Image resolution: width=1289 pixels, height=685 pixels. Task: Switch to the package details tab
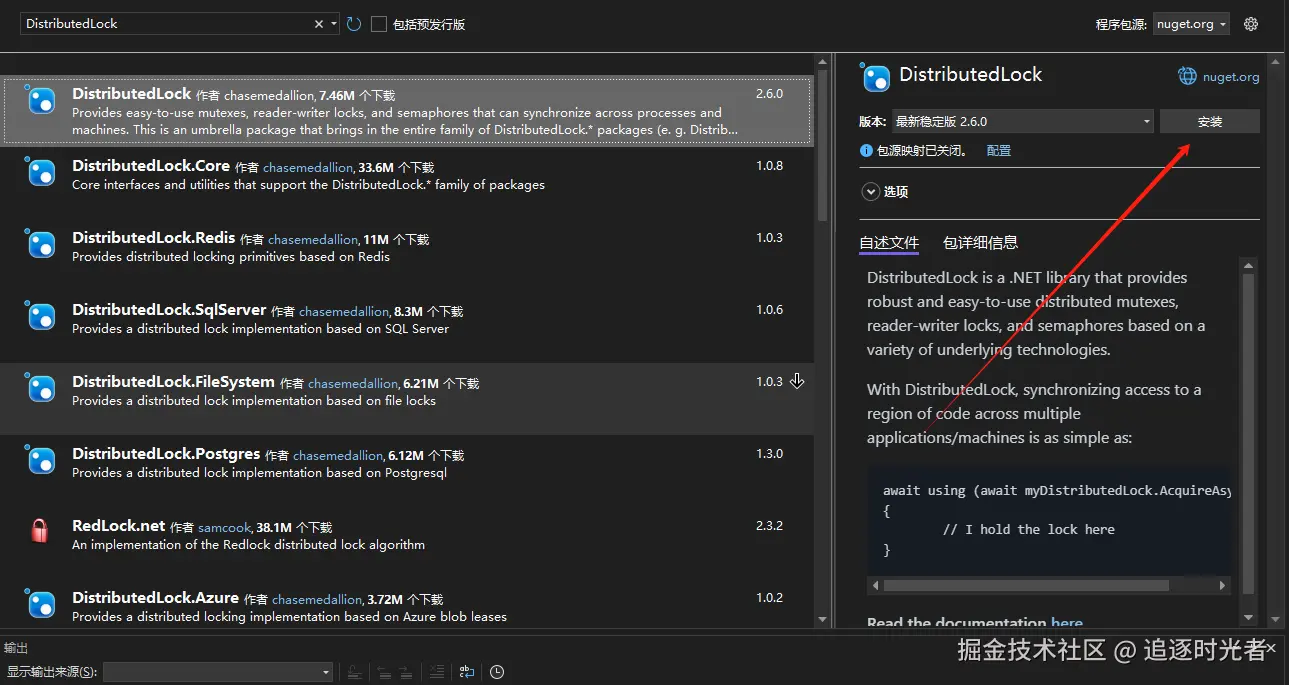click(x=980, y=243)
